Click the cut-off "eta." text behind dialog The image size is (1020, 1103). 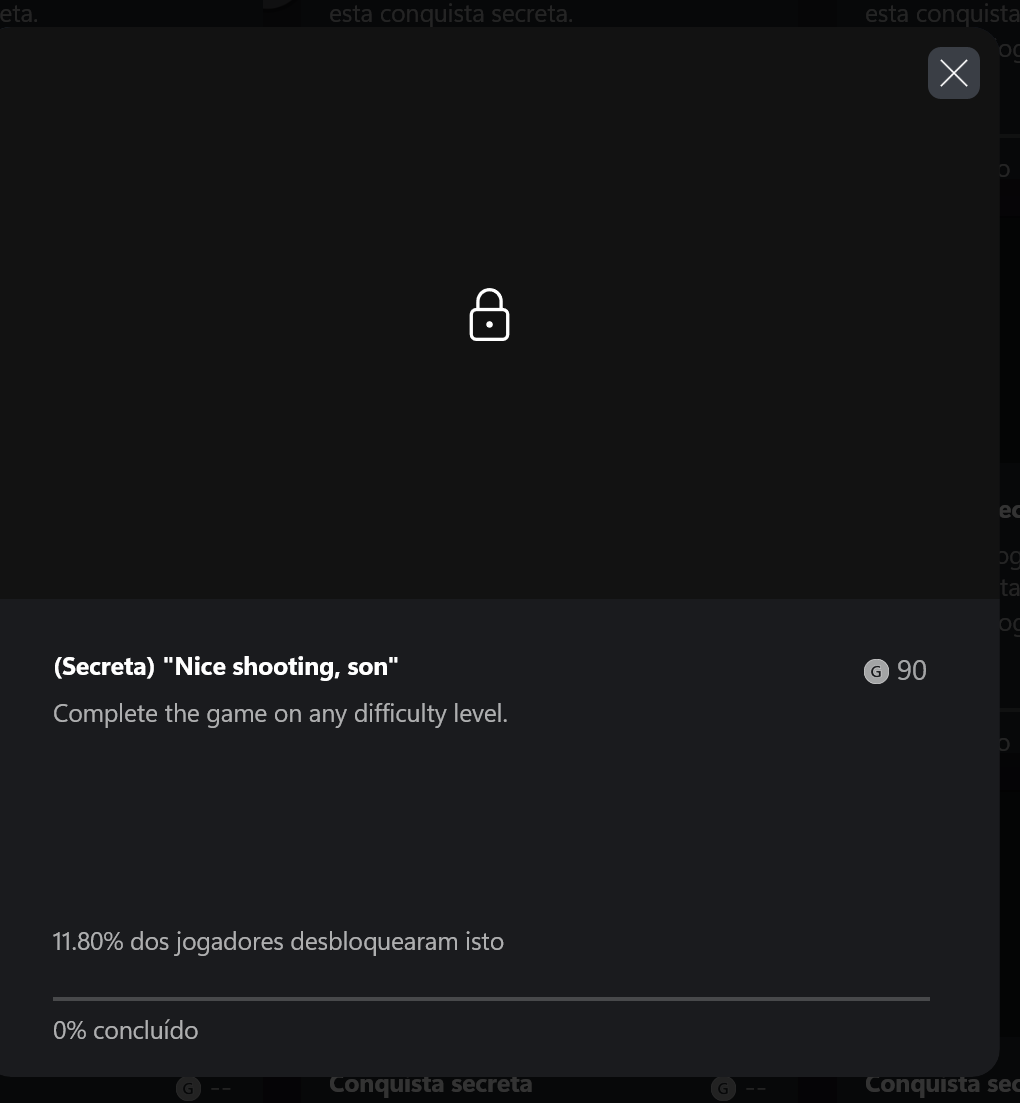(x=19, y=13)
